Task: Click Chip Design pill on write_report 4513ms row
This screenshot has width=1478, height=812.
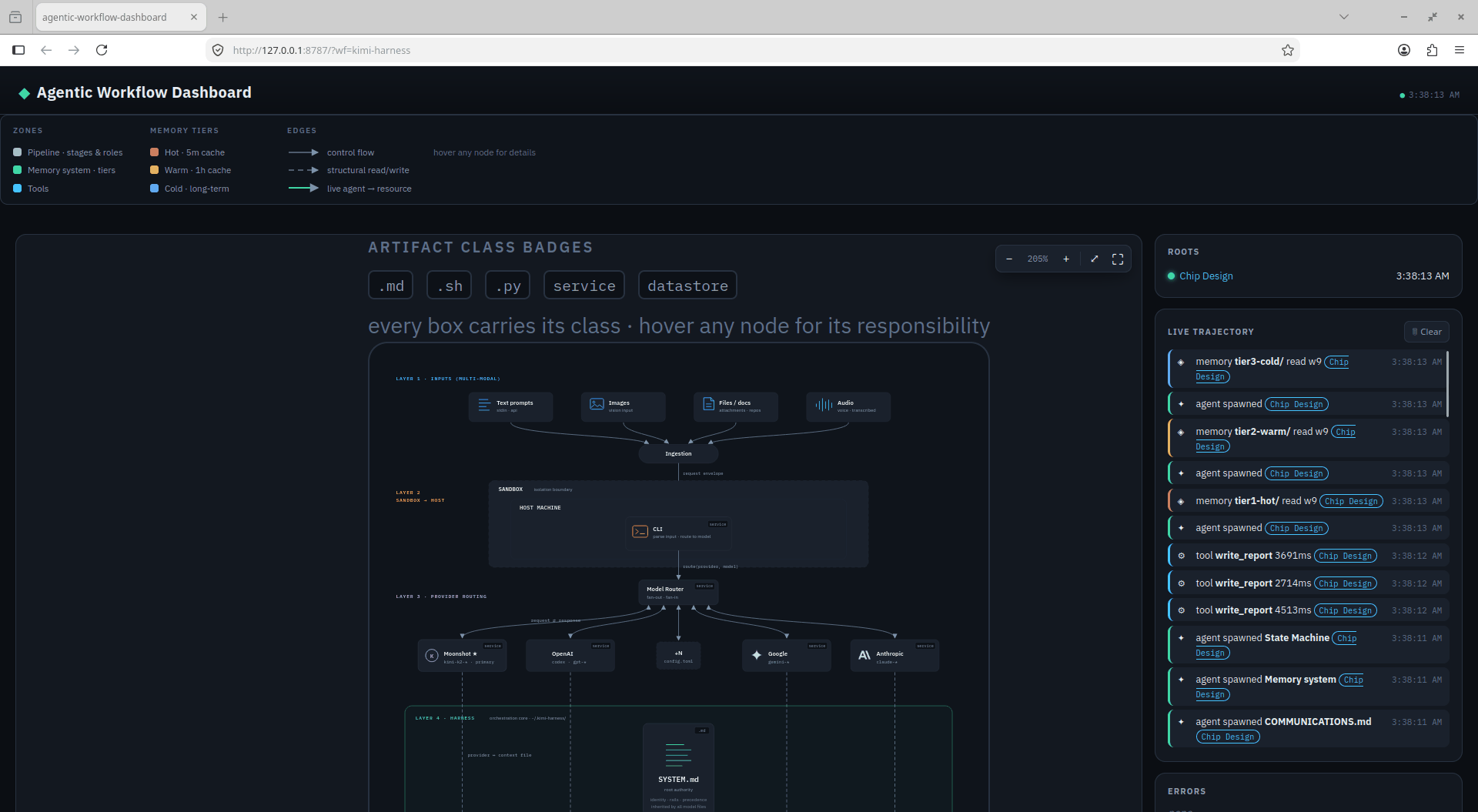Action: 1346,611
